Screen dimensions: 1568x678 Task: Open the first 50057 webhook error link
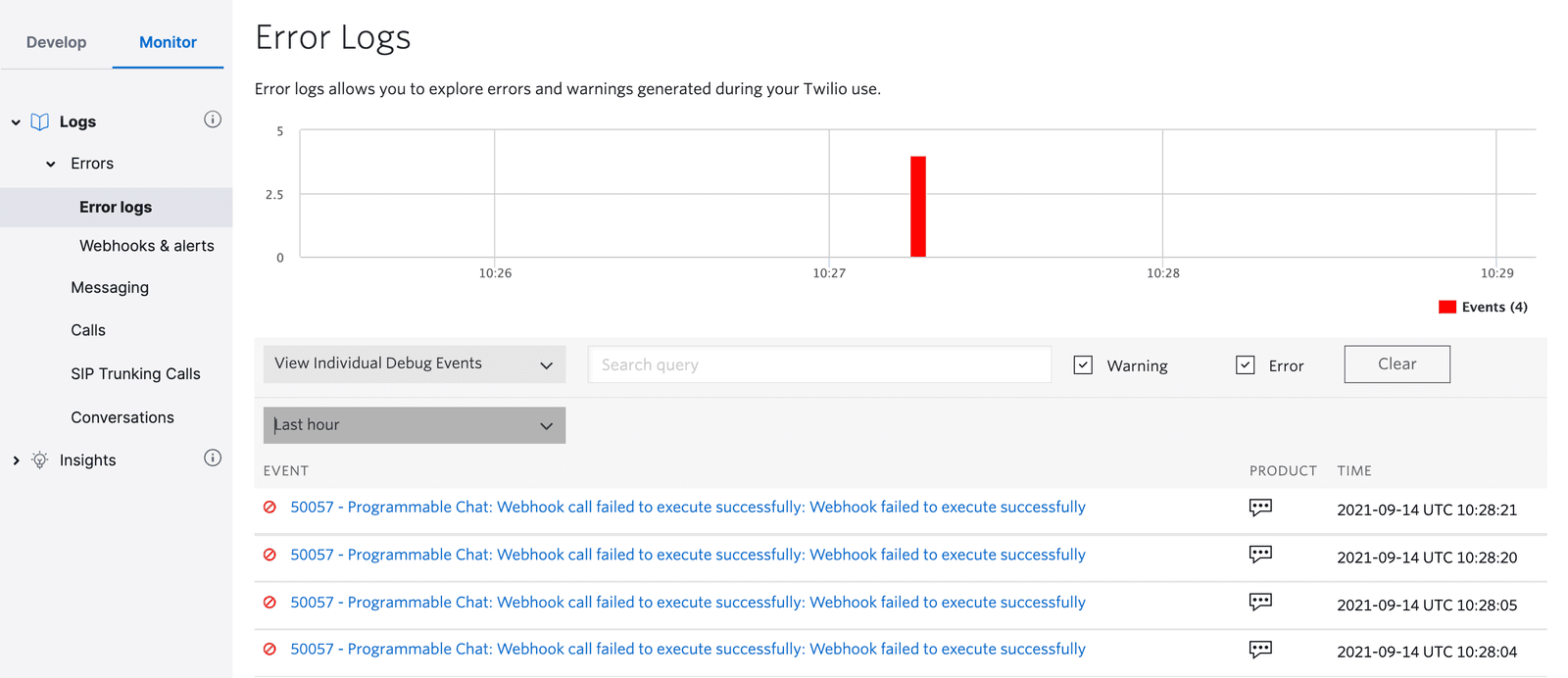click(686, 507)
